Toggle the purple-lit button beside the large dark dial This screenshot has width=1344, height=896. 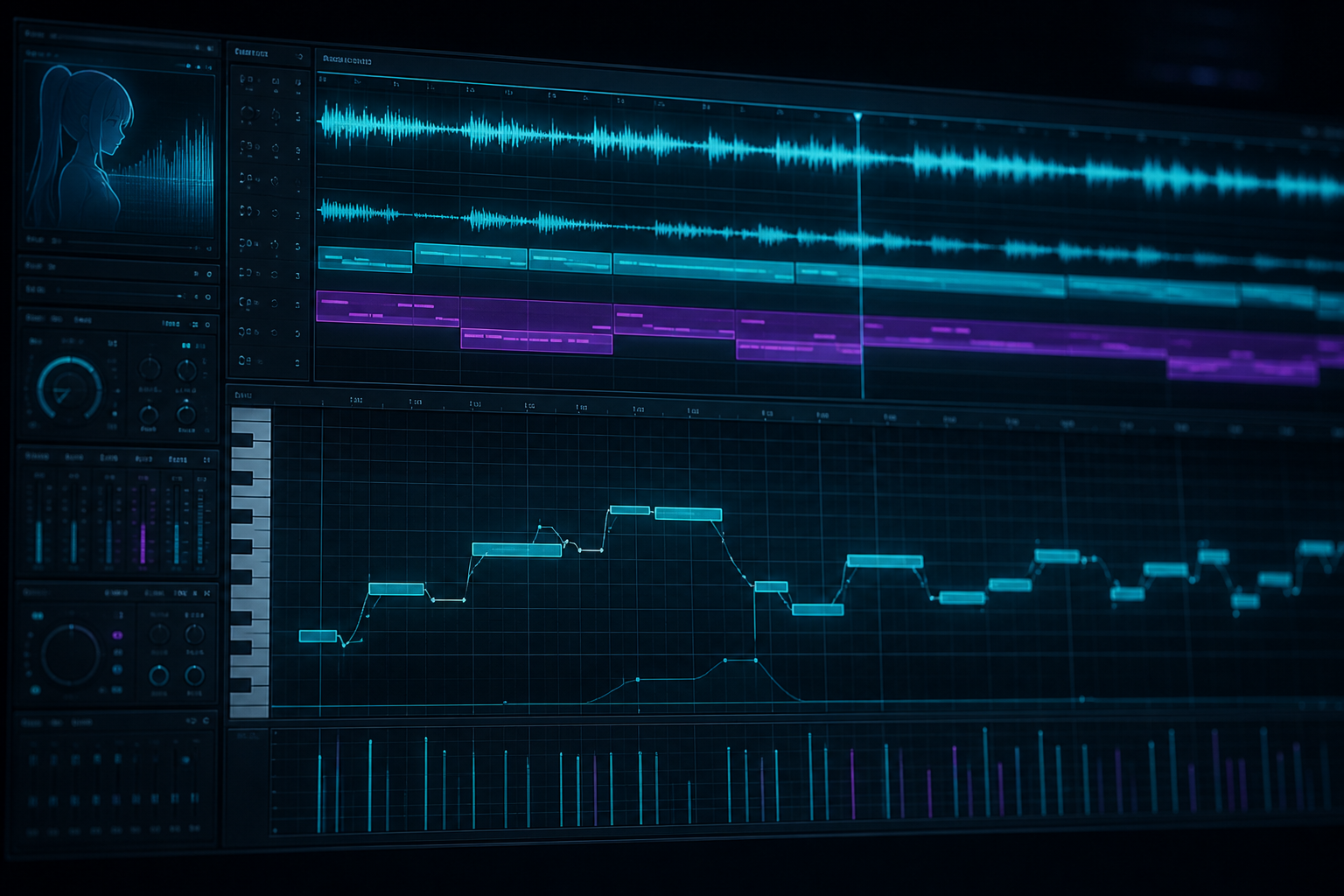(117, 634)
